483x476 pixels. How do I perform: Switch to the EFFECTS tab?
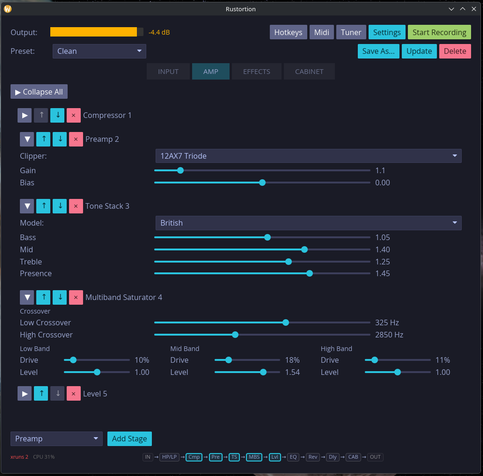(256, 72)
